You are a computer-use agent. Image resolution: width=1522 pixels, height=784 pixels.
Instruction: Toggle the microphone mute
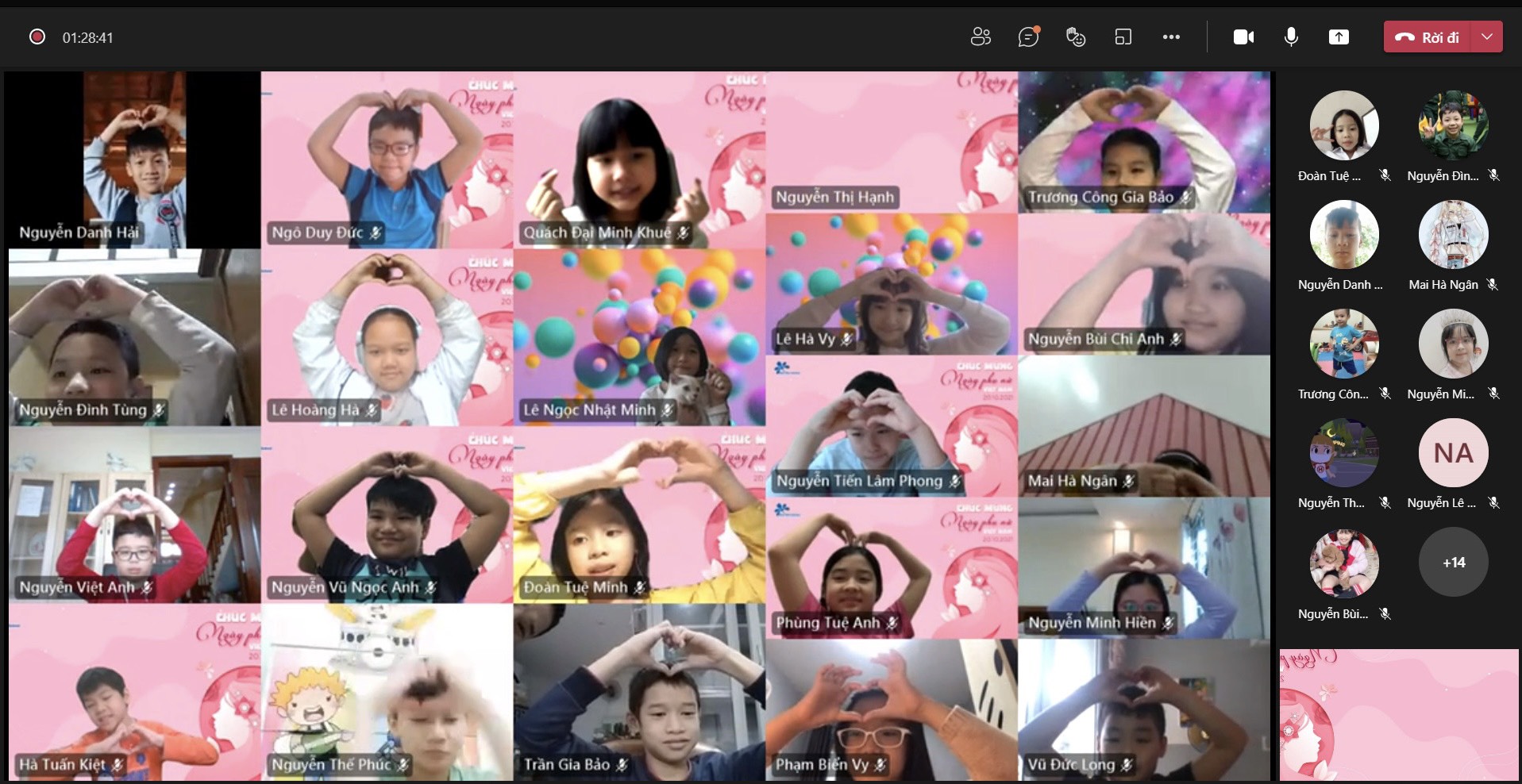point(1292,37)
